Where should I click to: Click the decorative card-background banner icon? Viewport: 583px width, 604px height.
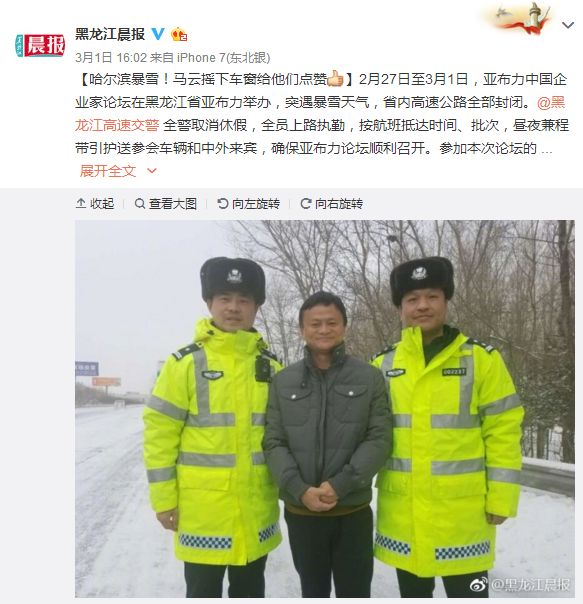point(520,18)
